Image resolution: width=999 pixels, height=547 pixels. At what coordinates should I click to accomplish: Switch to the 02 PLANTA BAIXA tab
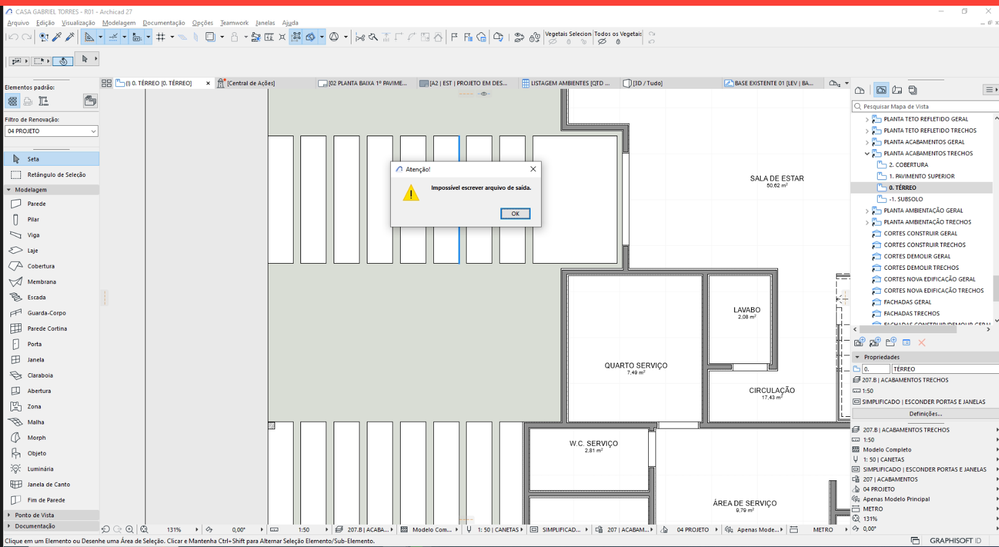pos(366,83)
